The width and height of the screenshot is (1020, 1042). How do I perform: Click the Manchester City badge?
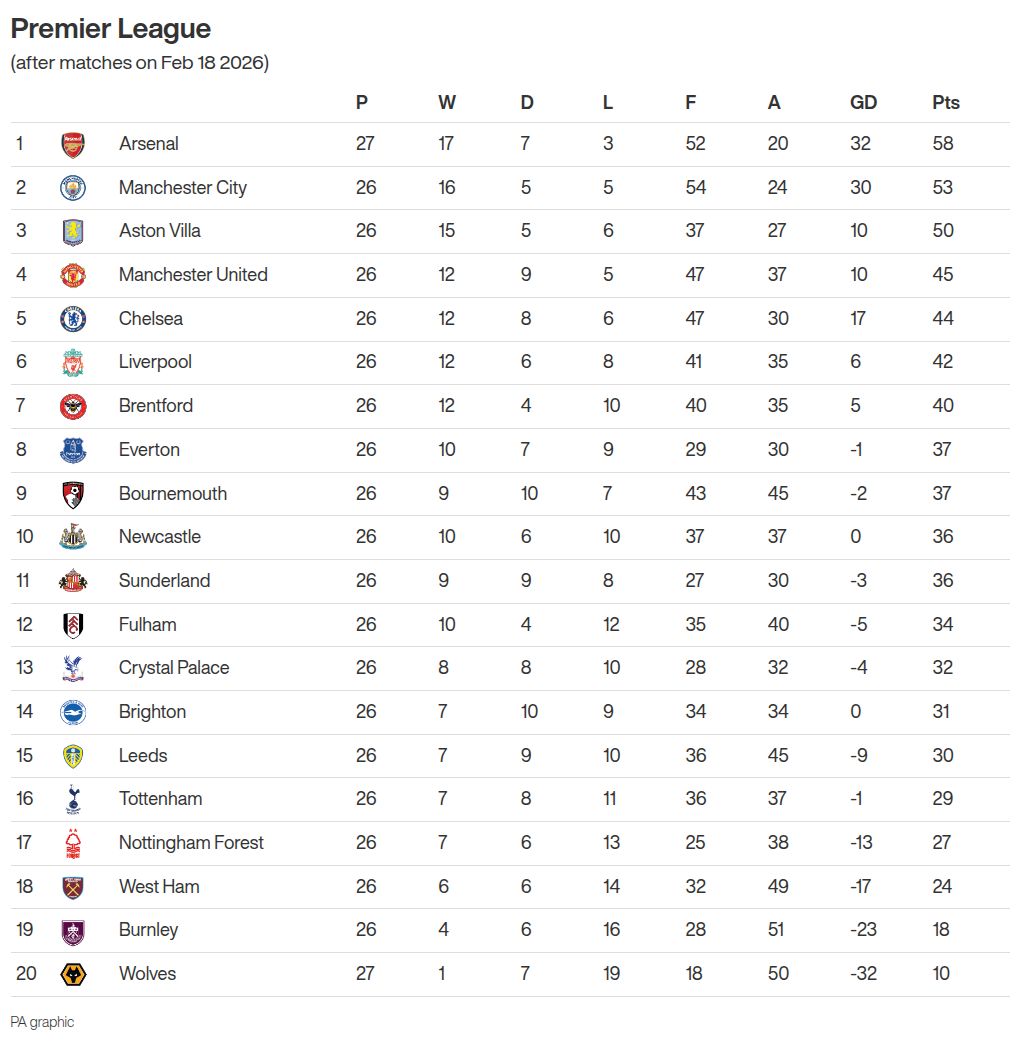(x=73, y=188)
